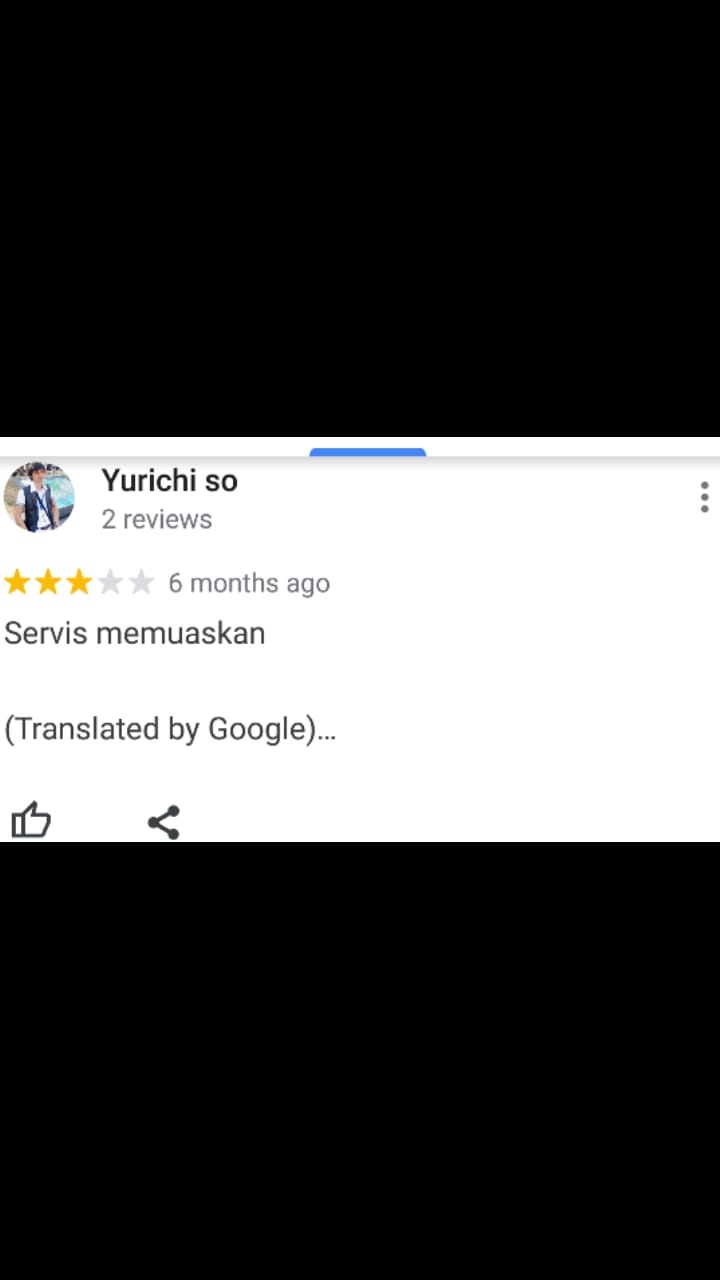Tap the third yellow rating star
The width and height of the screenshot is (720, 1280).
coord(79,582)
